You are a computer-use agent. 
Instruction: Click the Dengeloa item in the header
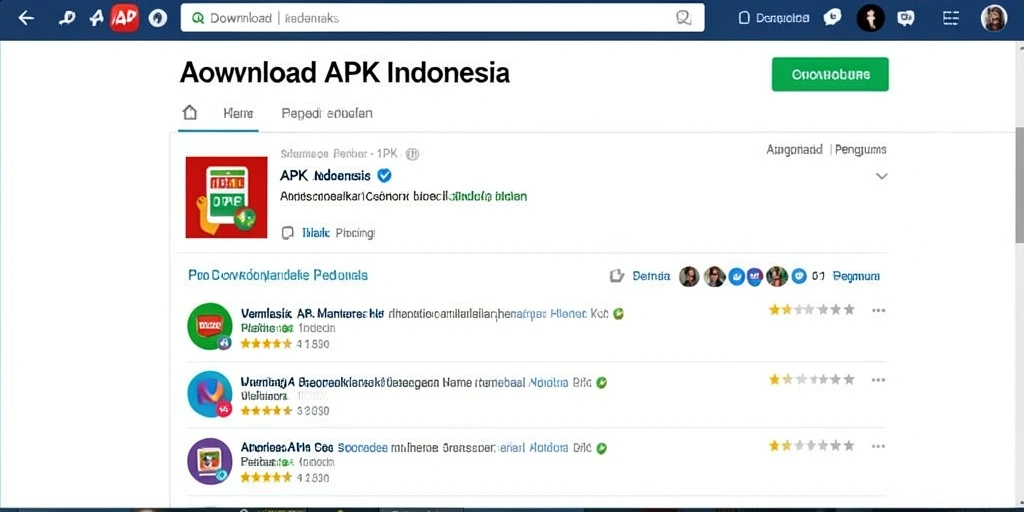(774, 18)
